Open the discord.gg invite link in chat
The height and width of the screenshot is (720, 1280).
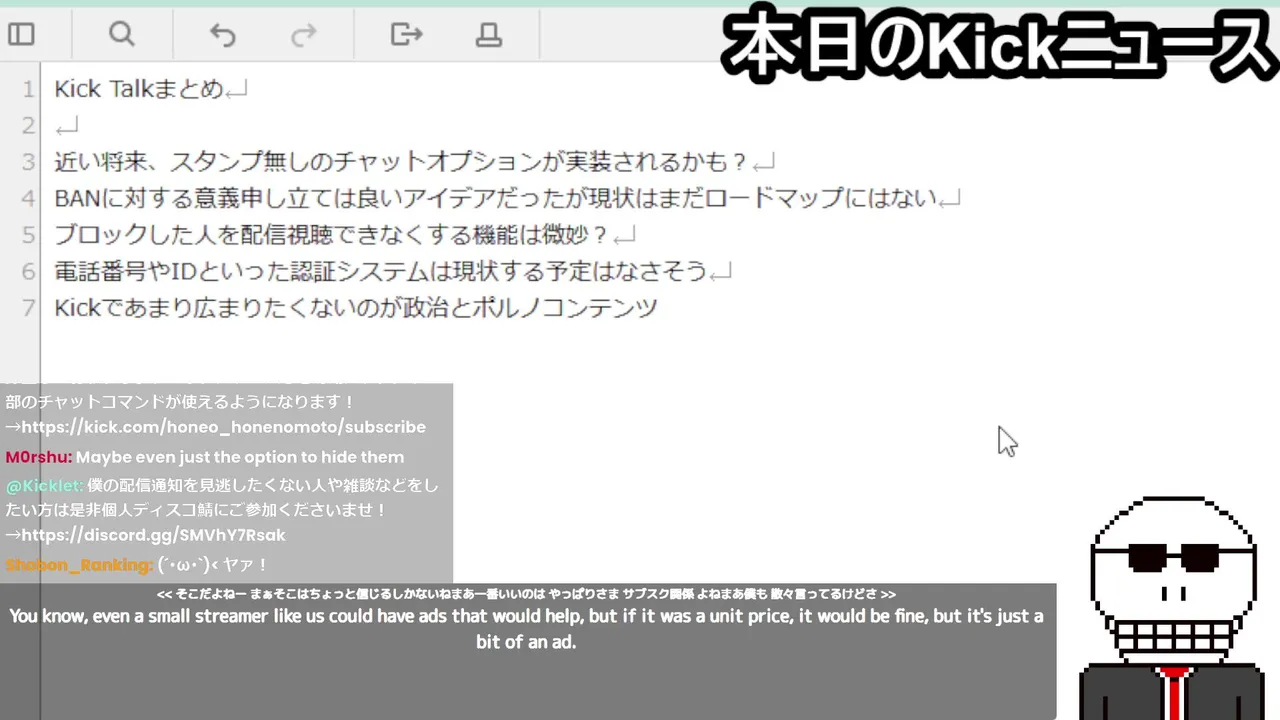[x=153, y=535]
